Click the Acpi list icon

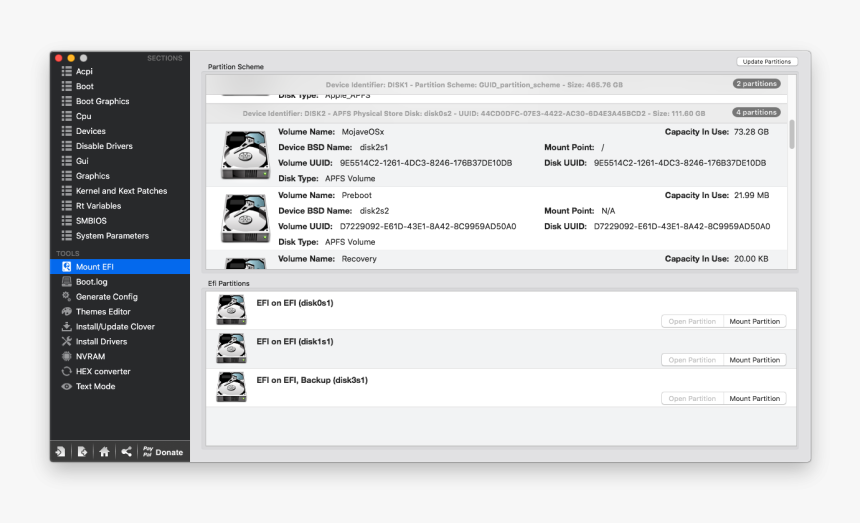click(66, 71)
